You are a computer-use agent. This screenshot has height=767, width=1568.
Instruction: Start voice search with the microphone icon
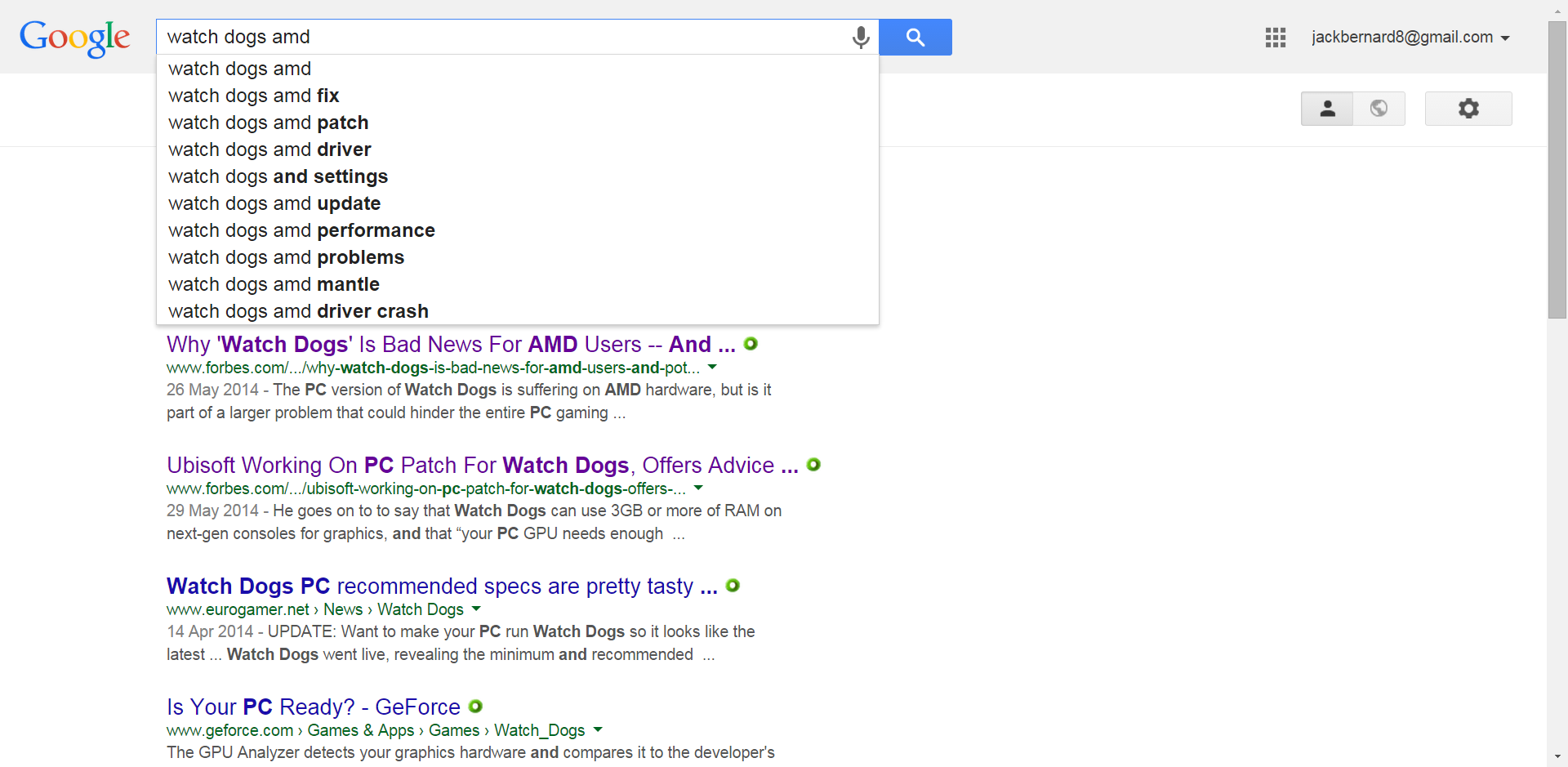(x=861, y=38)
